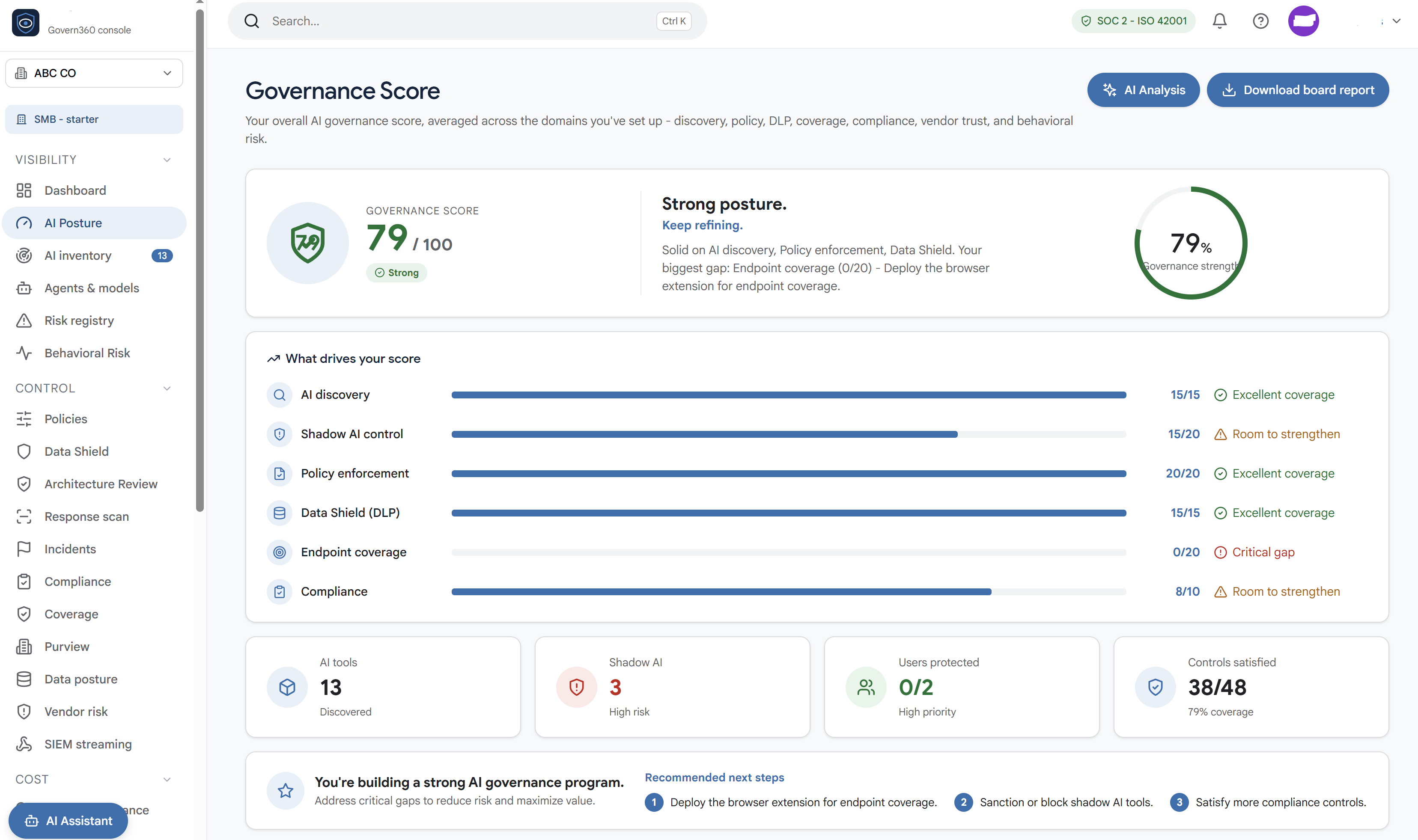
Task: Click the Ctrl K shortcut badge
Action: click(674, 21)
